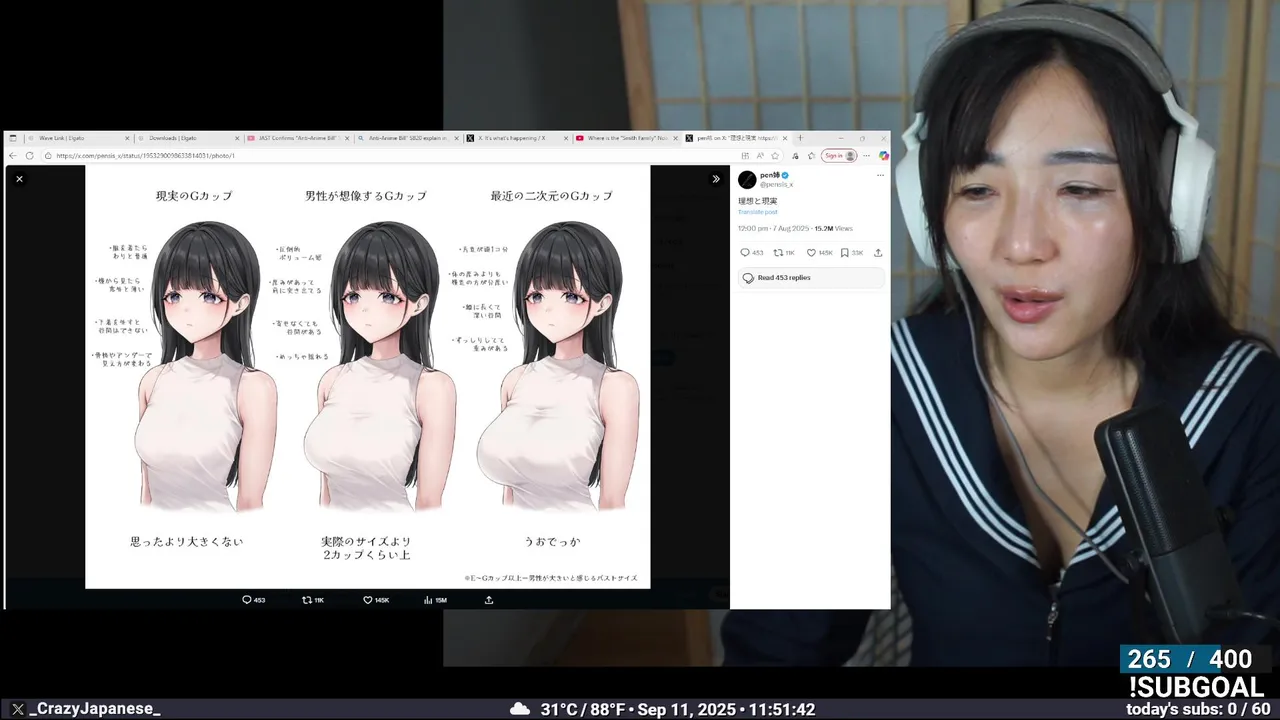The image size is (1280, 720).
Task: Collapse the post side panel with double-chevron
Action: click(x=716, y=179)
